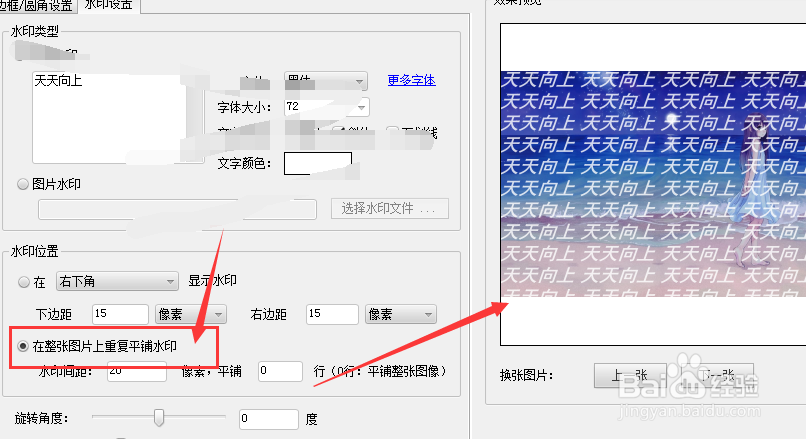Open the 右边距 unit 像素 dropdown
The height and width of the screenshot is (439, 806).
click(x=401, y=314)
